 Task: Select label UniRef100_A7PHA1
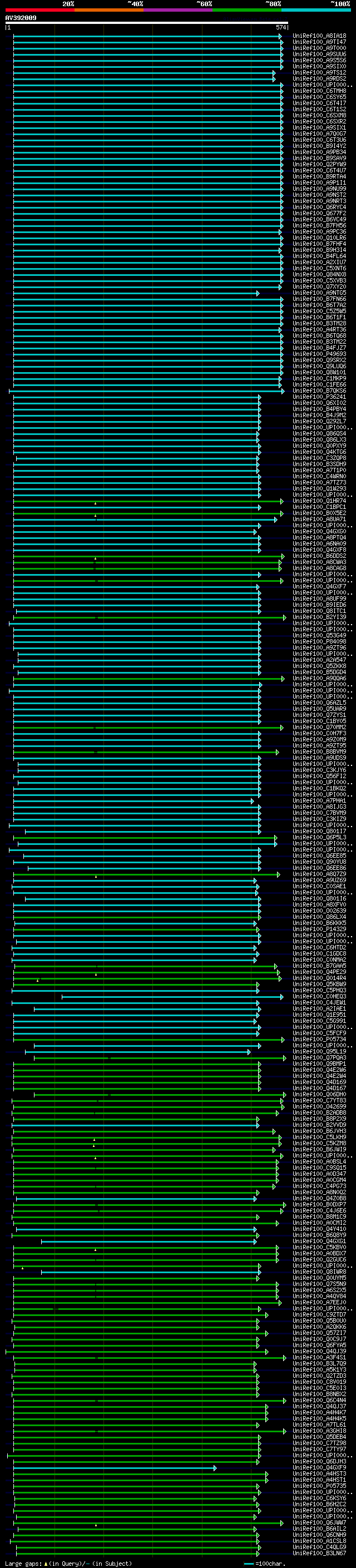pos(319,801)
